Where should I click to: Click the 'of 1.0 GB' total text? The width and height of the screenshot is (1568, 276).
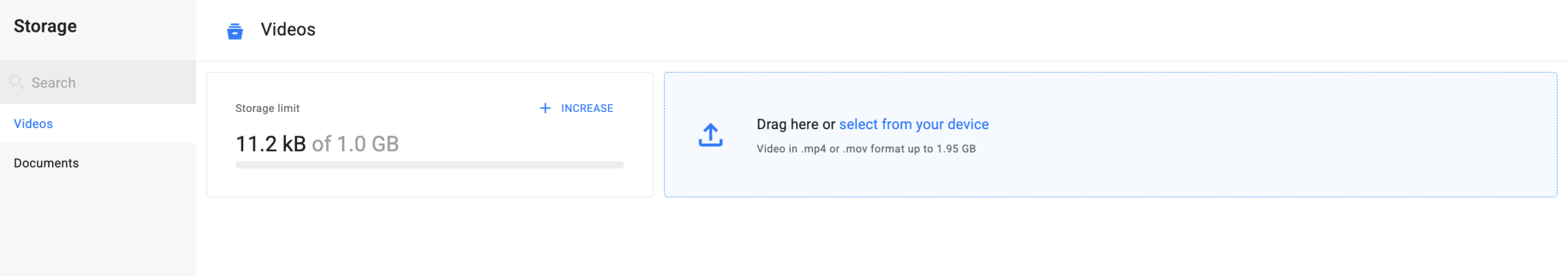(355, 144)
